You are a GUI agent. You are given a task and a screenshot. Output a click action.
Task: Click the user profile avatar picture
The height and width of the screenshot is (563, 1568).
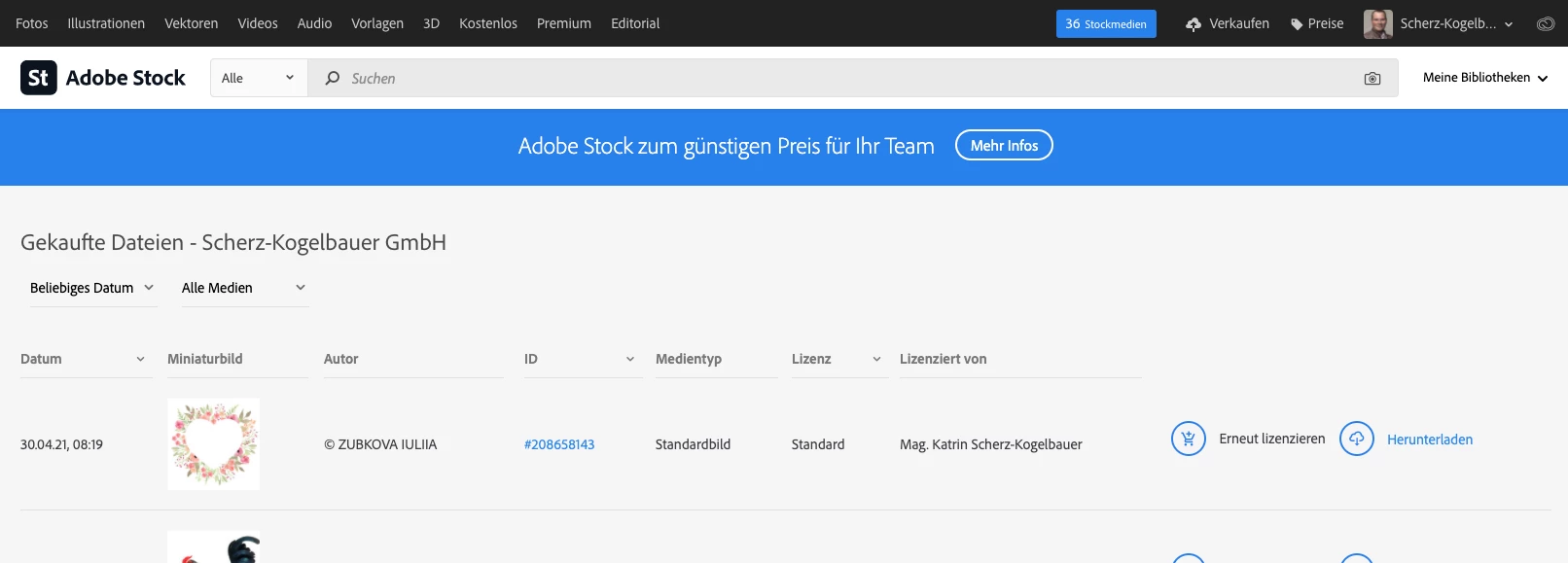(1377, 24)
